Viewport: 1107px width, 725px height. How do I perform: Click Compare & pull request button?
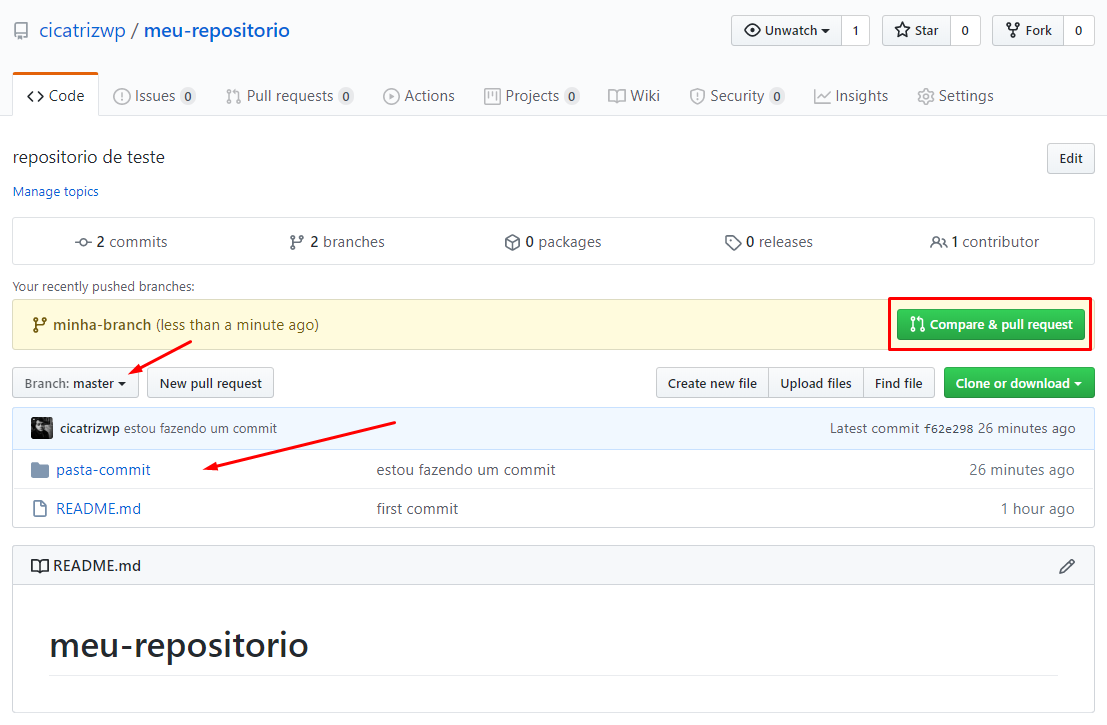pyautogui.click(x=991, y=325)
